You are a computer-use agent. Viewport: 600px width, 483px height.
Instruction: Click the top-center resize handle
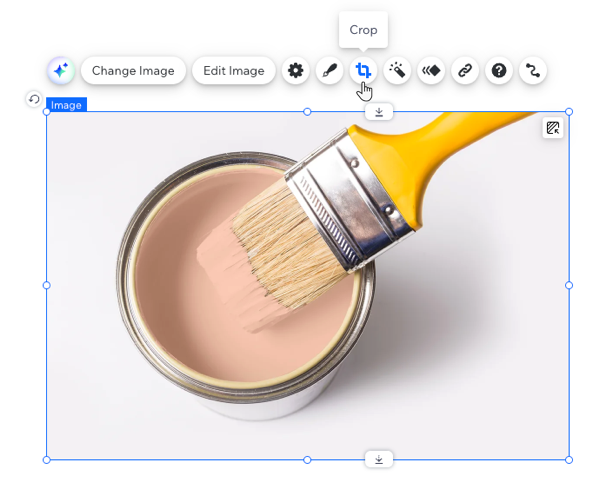tap(307, 112)
